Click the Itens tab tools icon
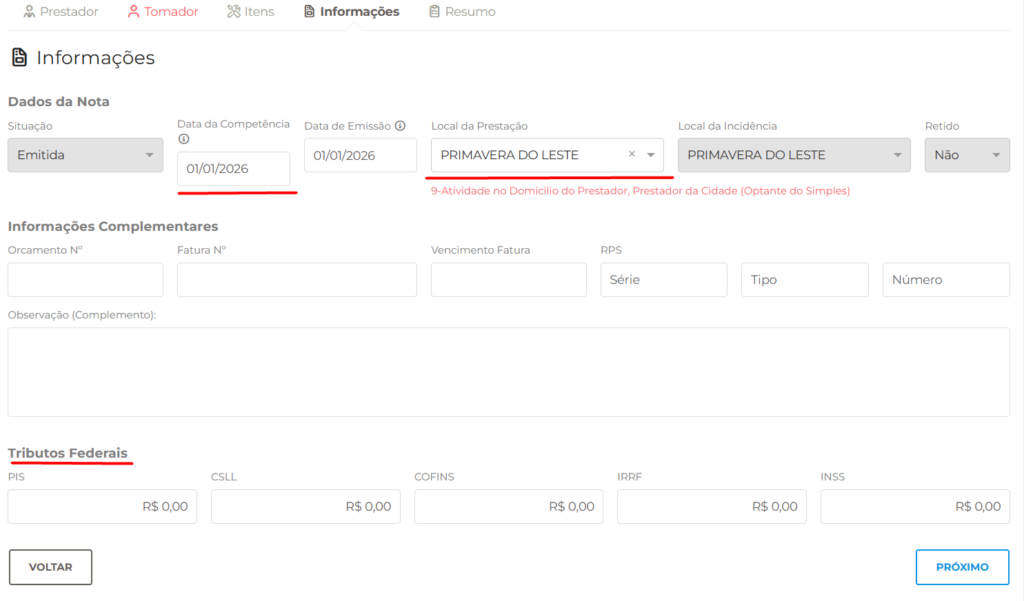1024x601 pixels. [x=233, y=12]
